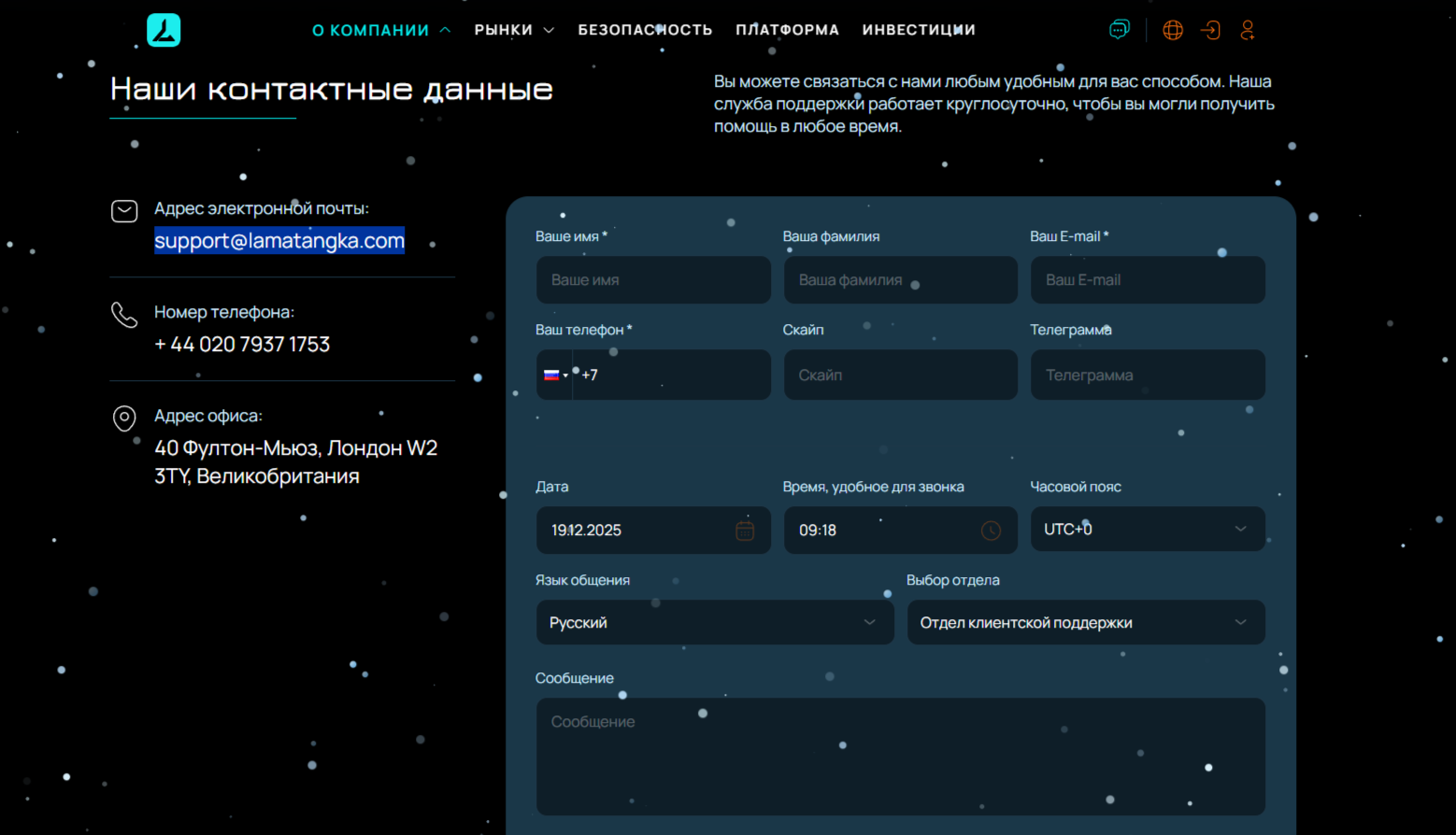The height and width of the screenshot is (835, 1456).
Task: Focus the Ваш E-mail input field
Action: coord(1147,280)
